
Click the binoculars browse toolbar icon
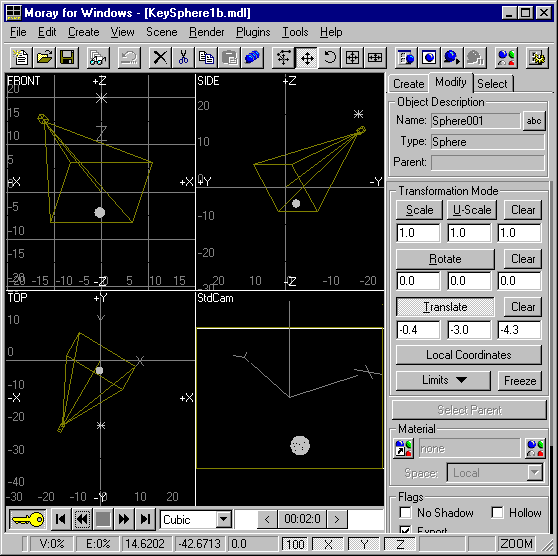[x=98, y=57]
